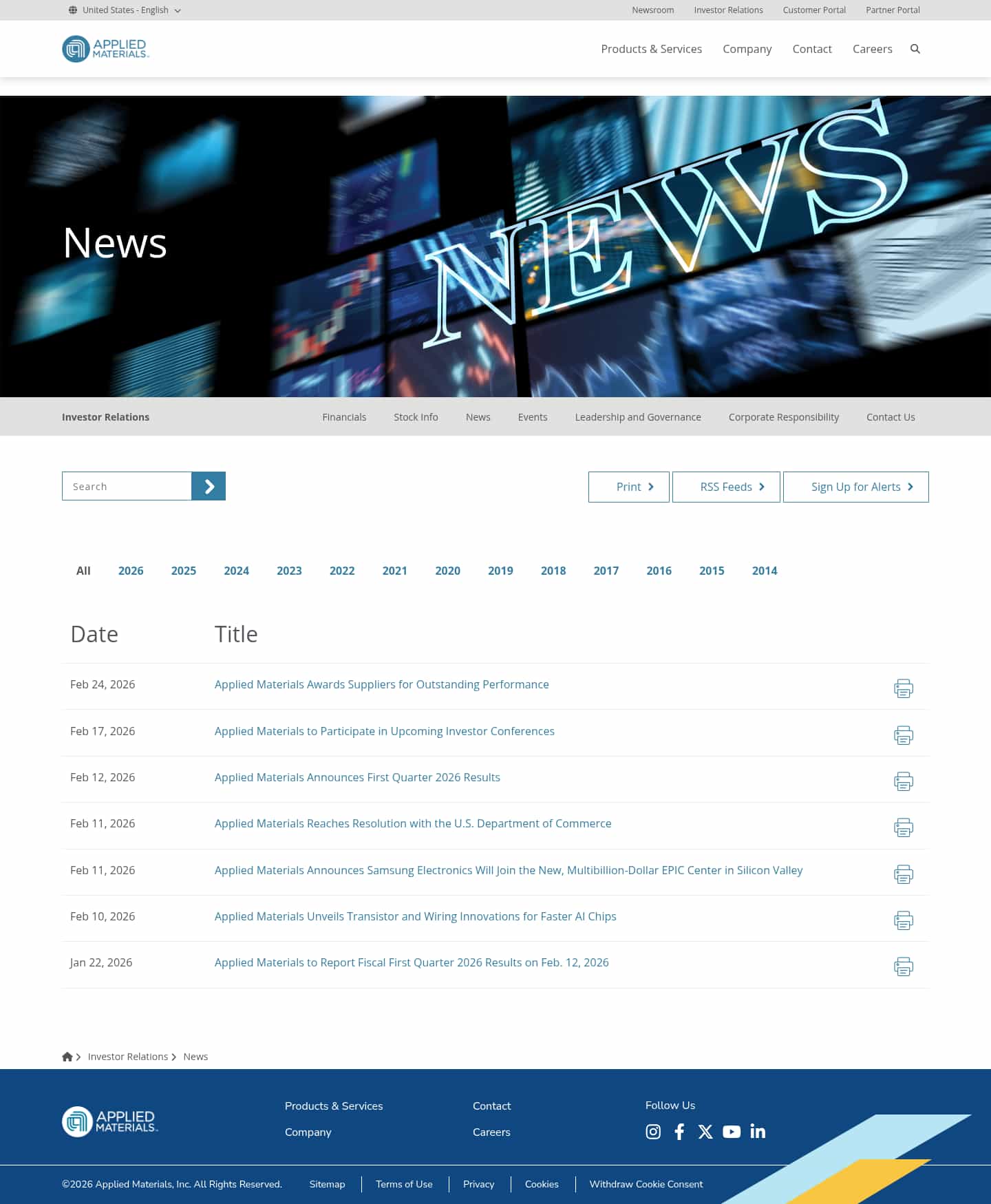This screenshot has height=1204, width=991.
Task: Click Sign Up for Alerts
Action: tap(856, 487)
